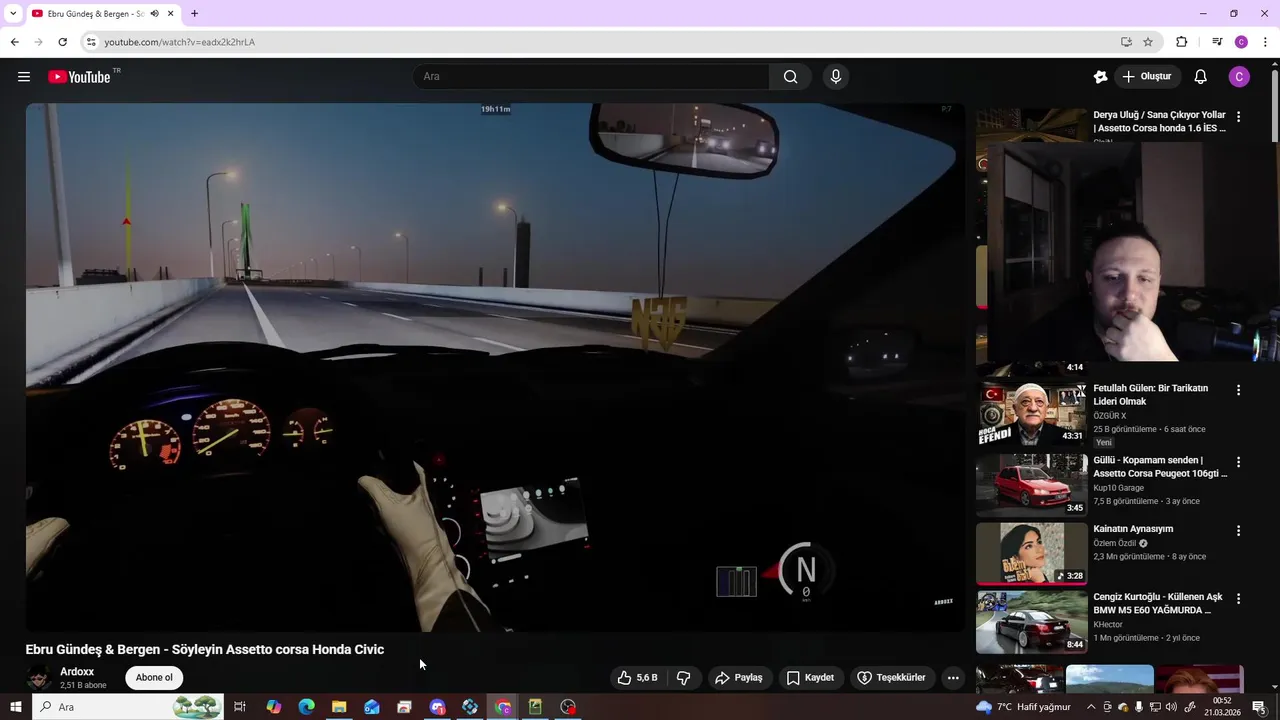The width and height of the screenshot is (1280, 720).
Task: Bookmark this page with the star icon
Action: (x=1148, y=42)
